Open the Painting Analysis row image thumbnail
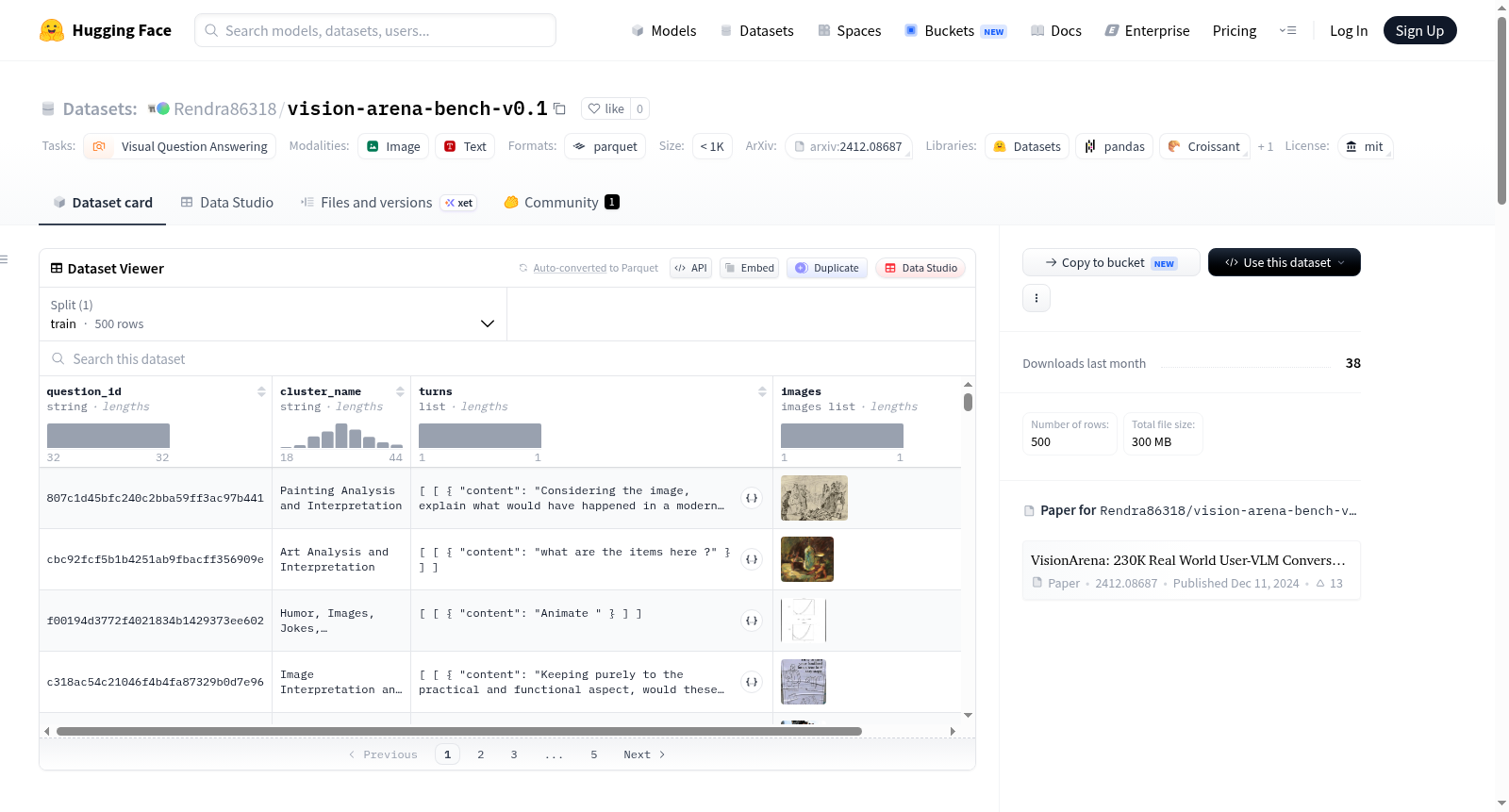Image resolution: width=1509 pixels, height=812 pixels. tap(814, 498)
